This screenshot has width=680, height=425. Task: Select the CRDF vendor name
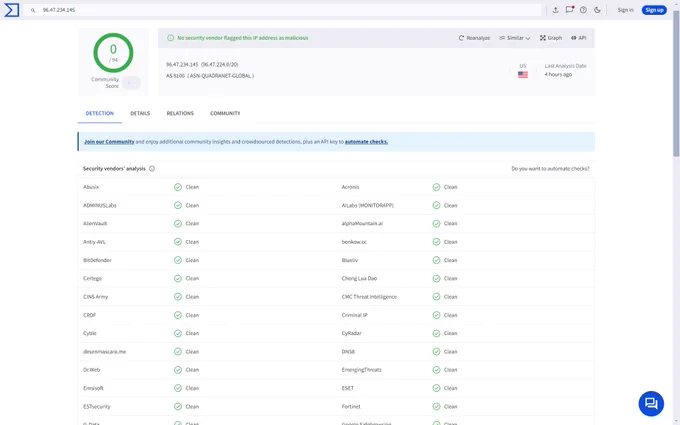pyautogui.click(x=89, y=315)
